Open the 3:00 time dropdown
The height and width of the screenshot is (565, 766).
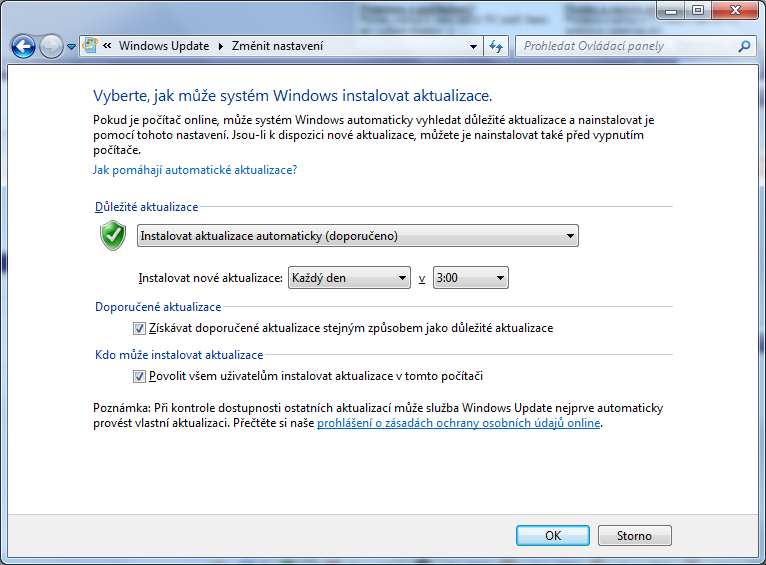(x=470, y=278)
